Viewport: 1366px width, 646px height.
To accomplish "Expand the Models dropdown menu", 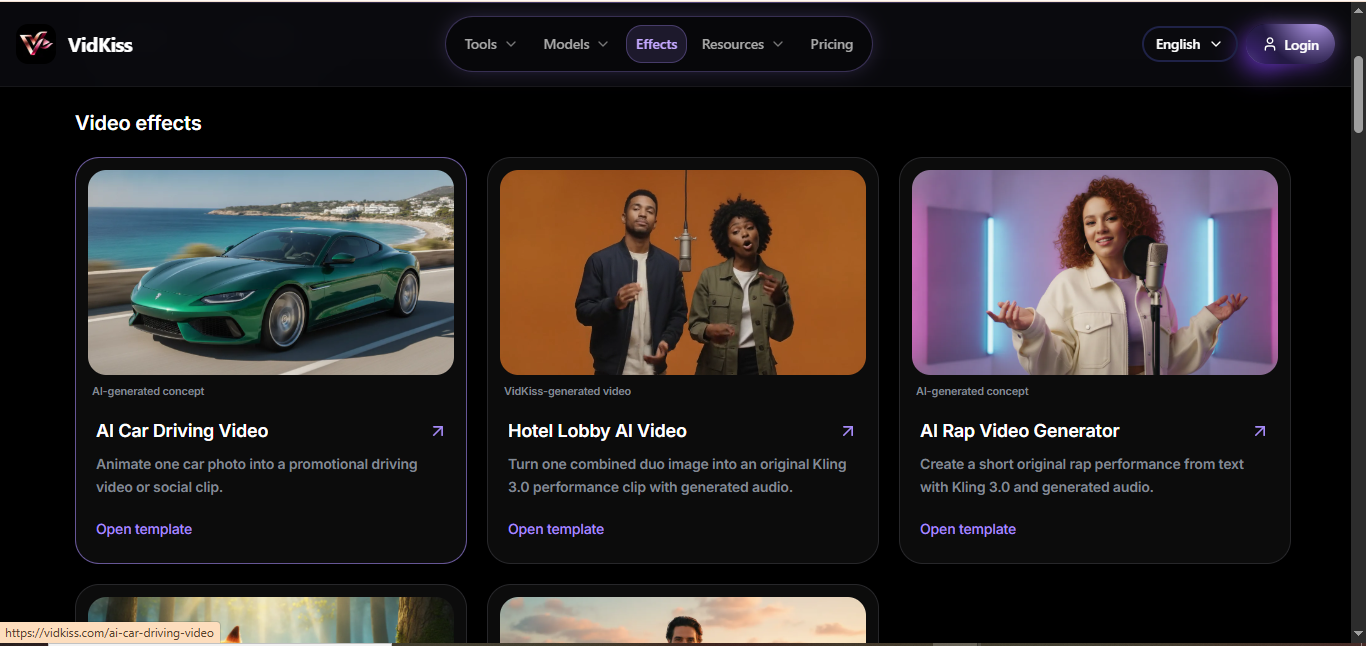I will (576, 44).
